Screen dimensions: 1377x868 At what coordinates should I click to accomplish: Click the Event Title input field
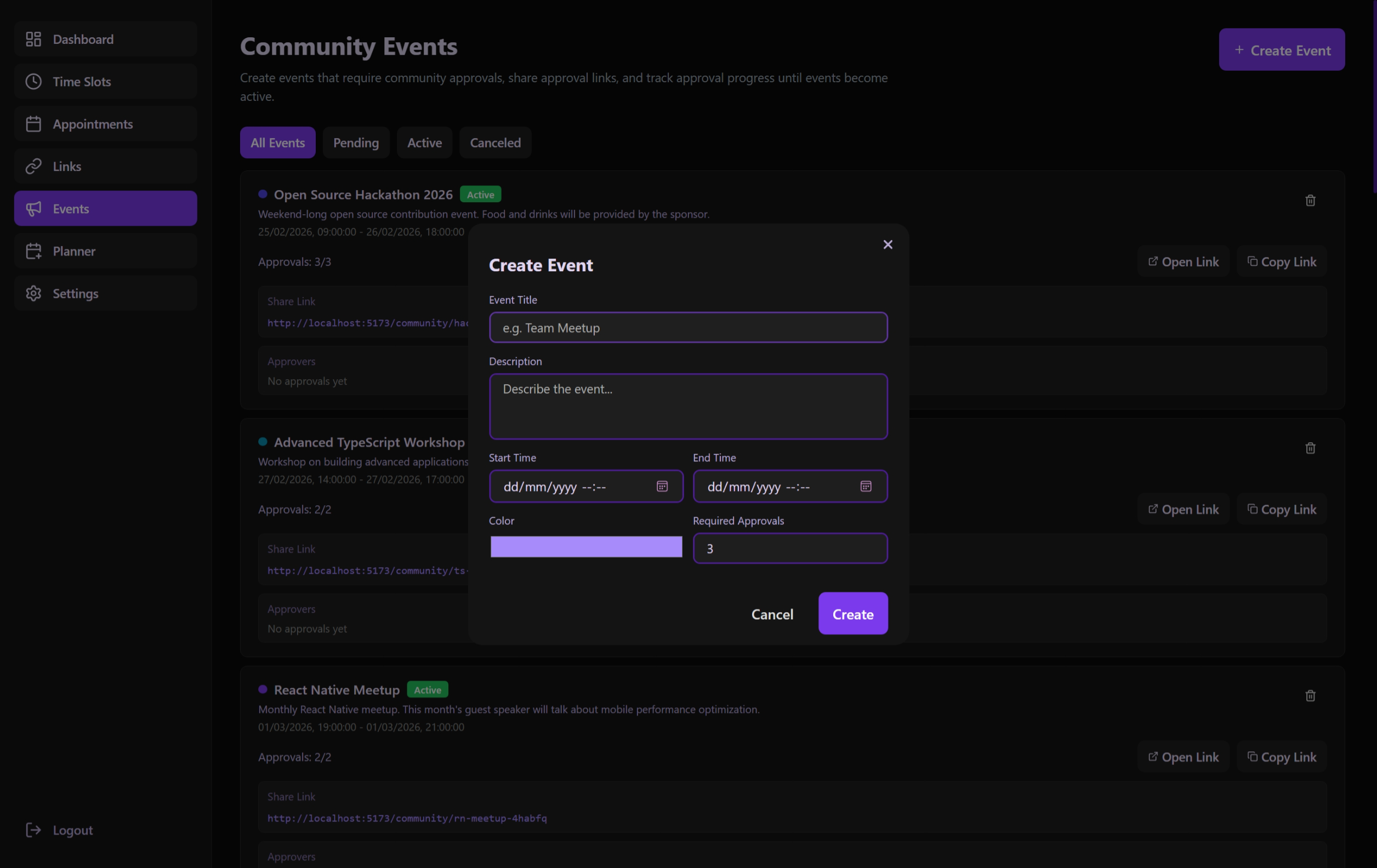pyautogui.click(x=688, y=327)
